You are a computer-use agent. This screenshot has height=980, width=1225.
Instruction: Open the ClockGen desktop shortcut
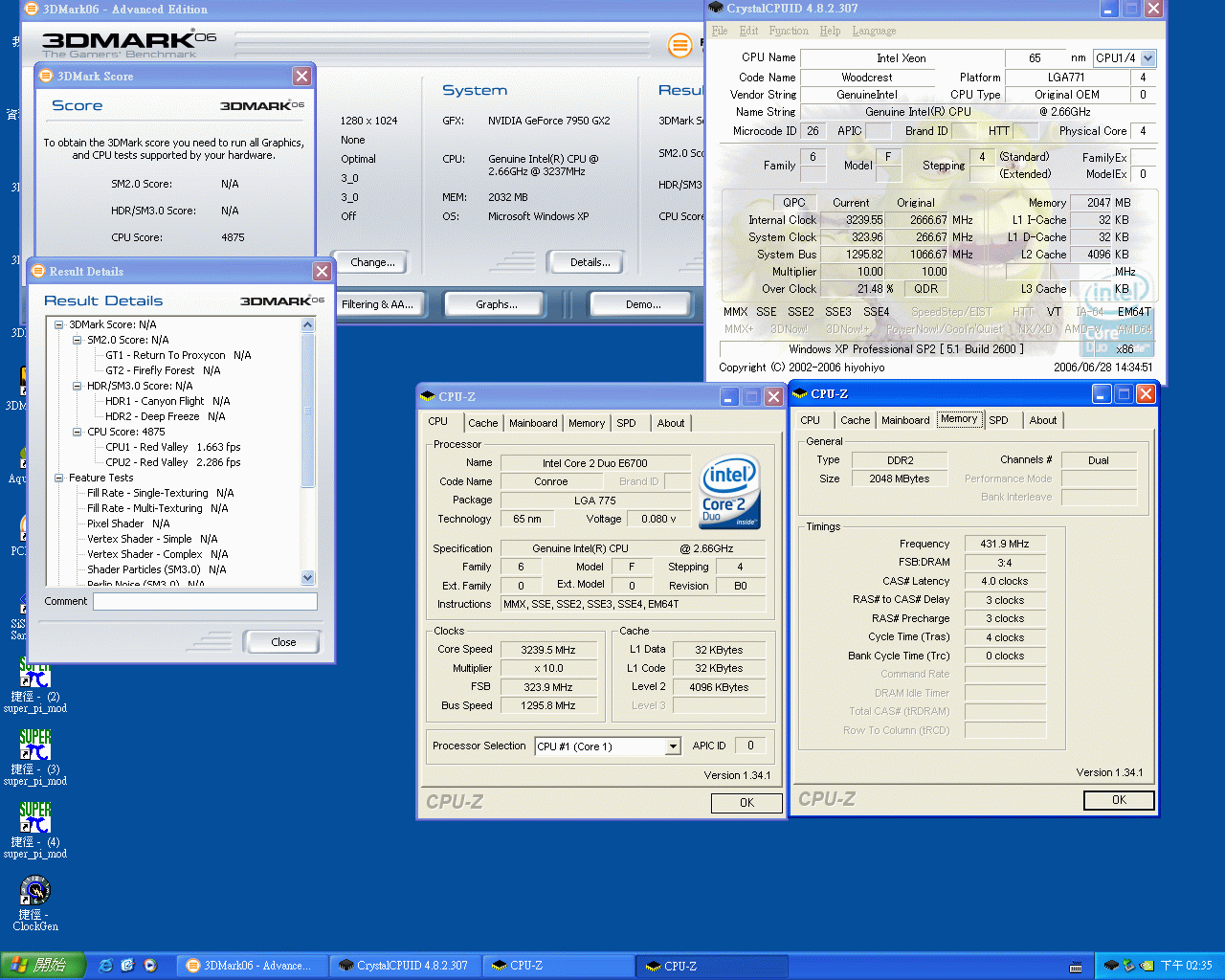35,892
